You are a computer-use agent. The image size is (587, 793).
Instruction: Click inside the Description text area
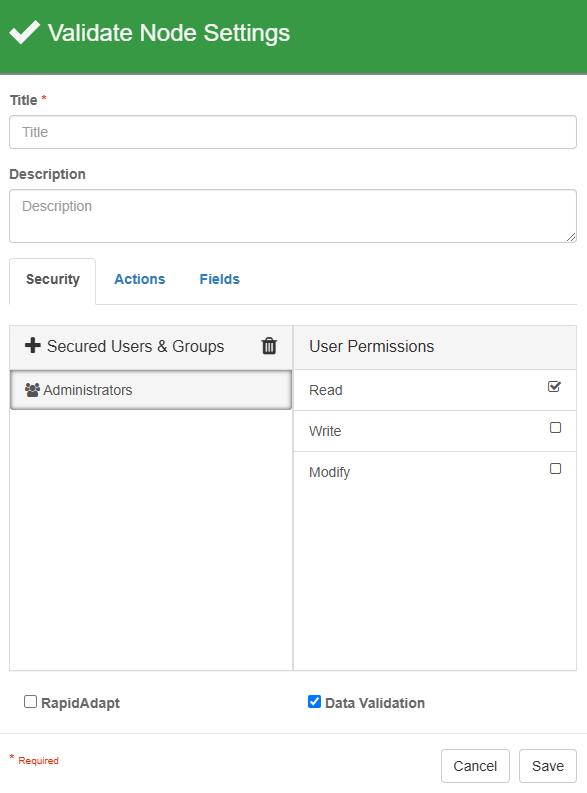click(293, 216)
